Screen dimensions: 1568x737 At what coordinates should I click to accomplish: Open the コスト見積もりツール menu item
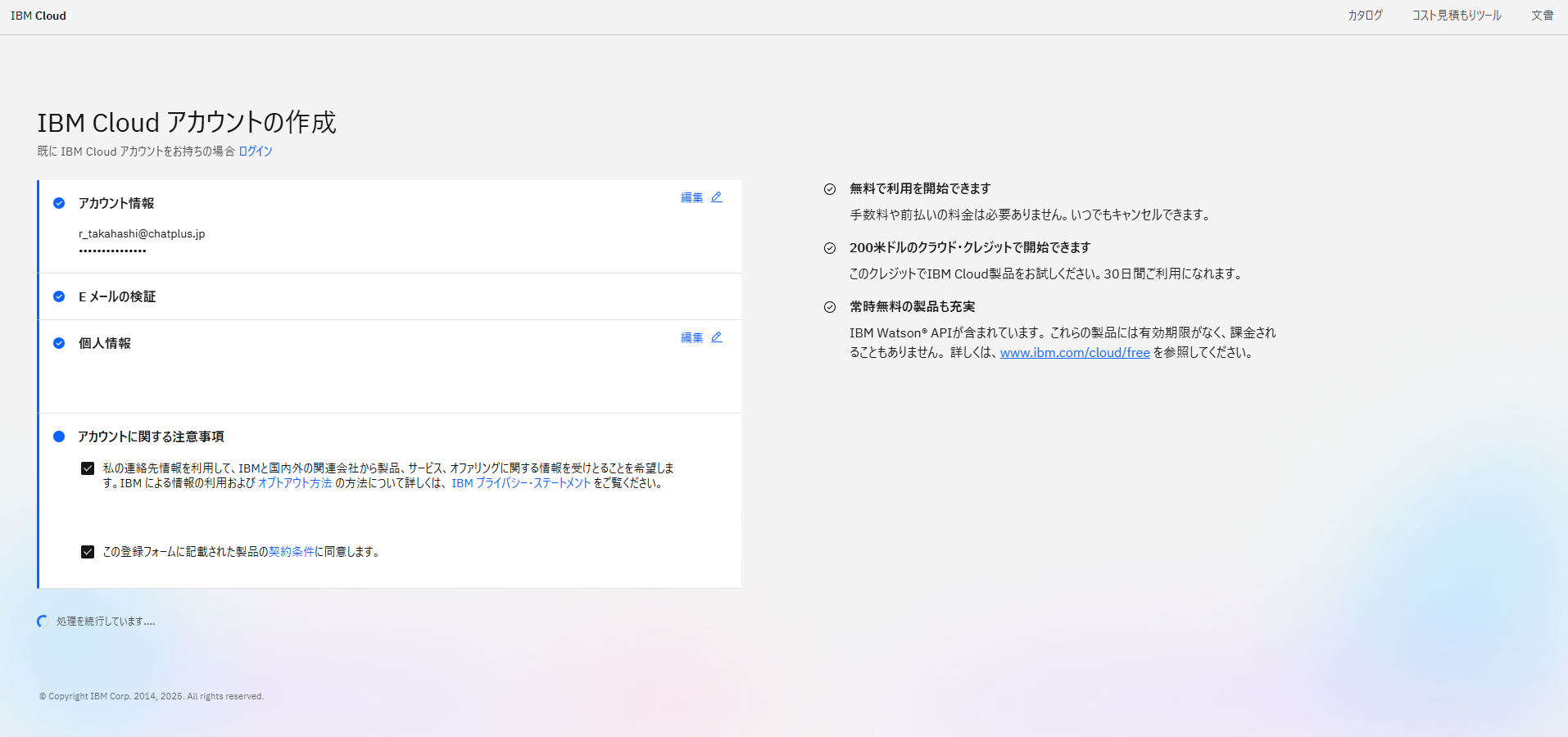pyautogui.click(x=1457, y=16)
